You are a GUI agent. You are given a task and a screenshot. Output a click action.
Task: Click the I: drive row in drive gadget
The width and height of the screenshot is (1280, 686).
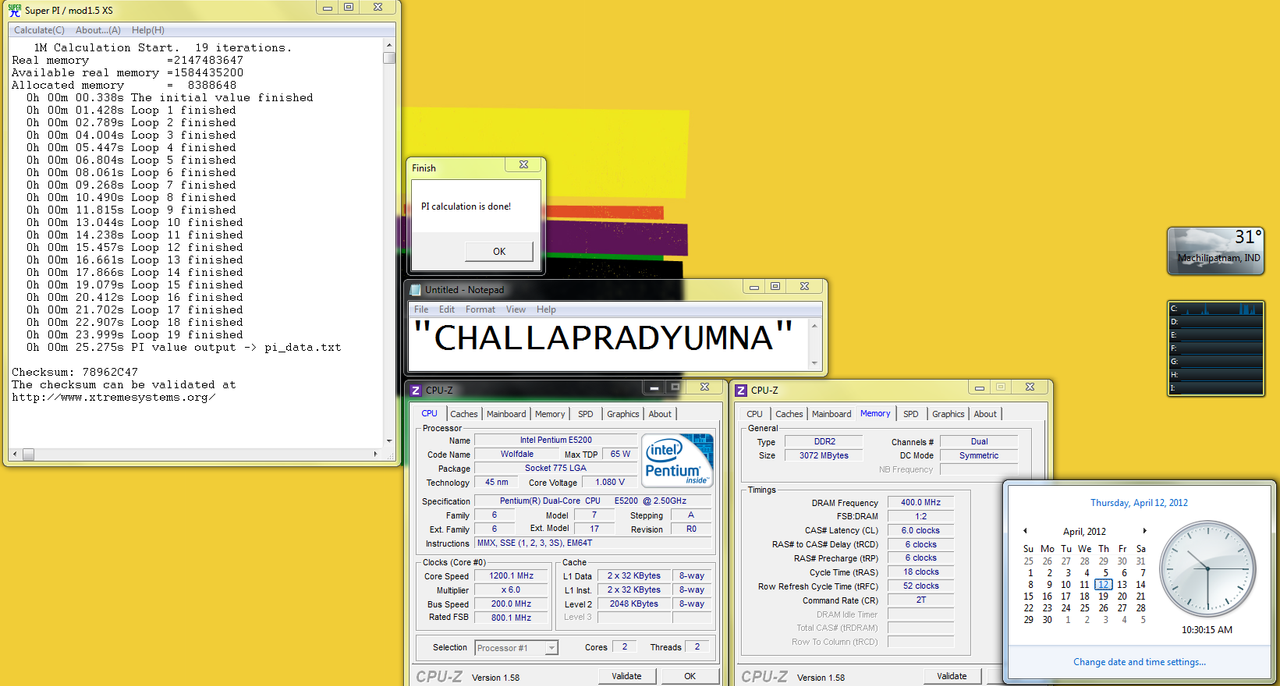pyautogui.click(x=1216, y=387)
